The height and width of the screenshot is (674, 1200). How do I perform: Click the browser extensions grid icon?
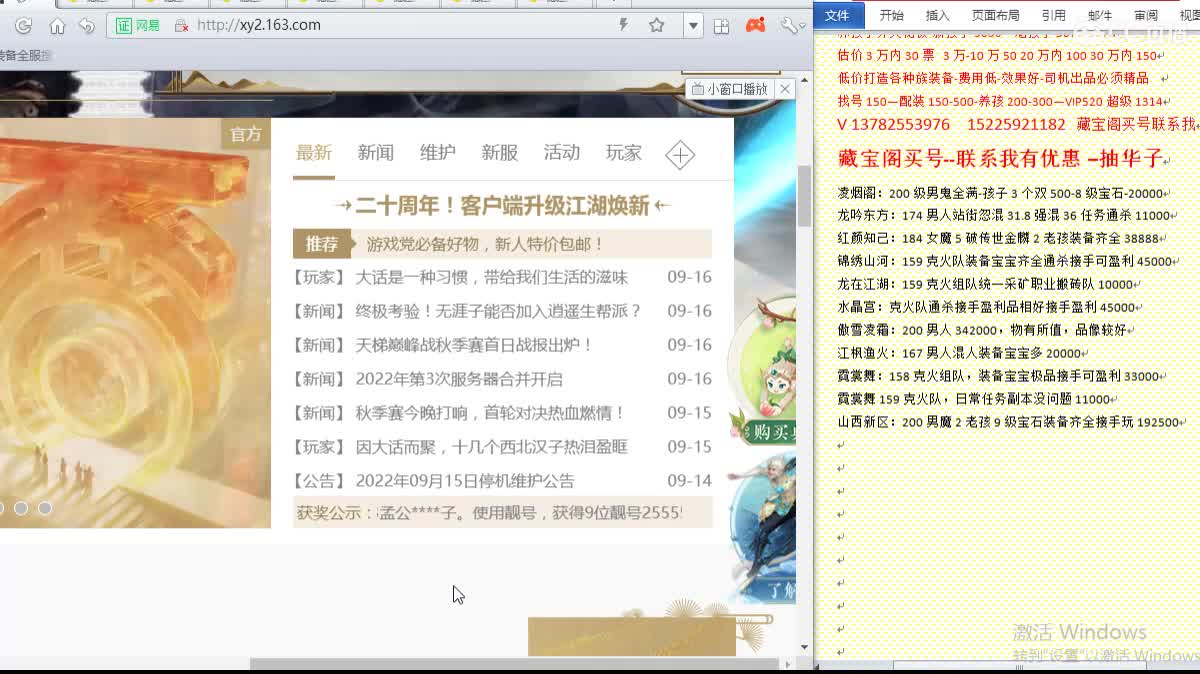tap(721, 26)
